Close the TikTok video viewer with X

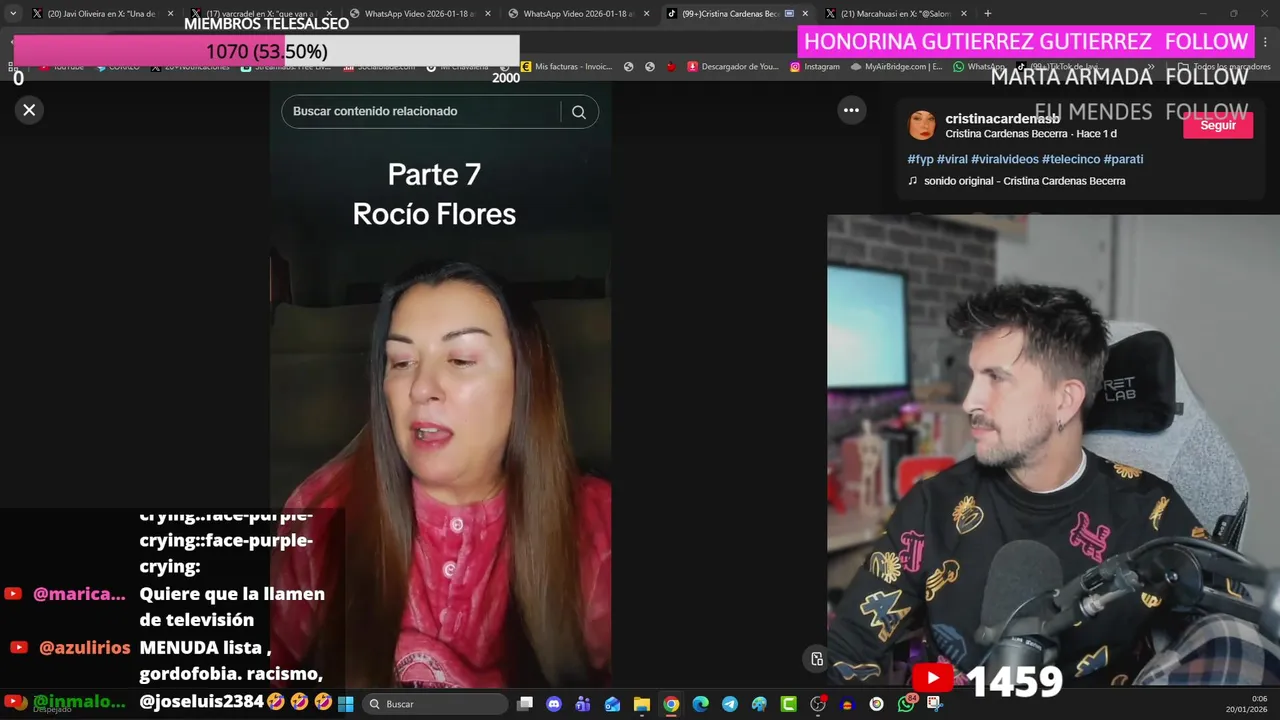coord(29,110)
